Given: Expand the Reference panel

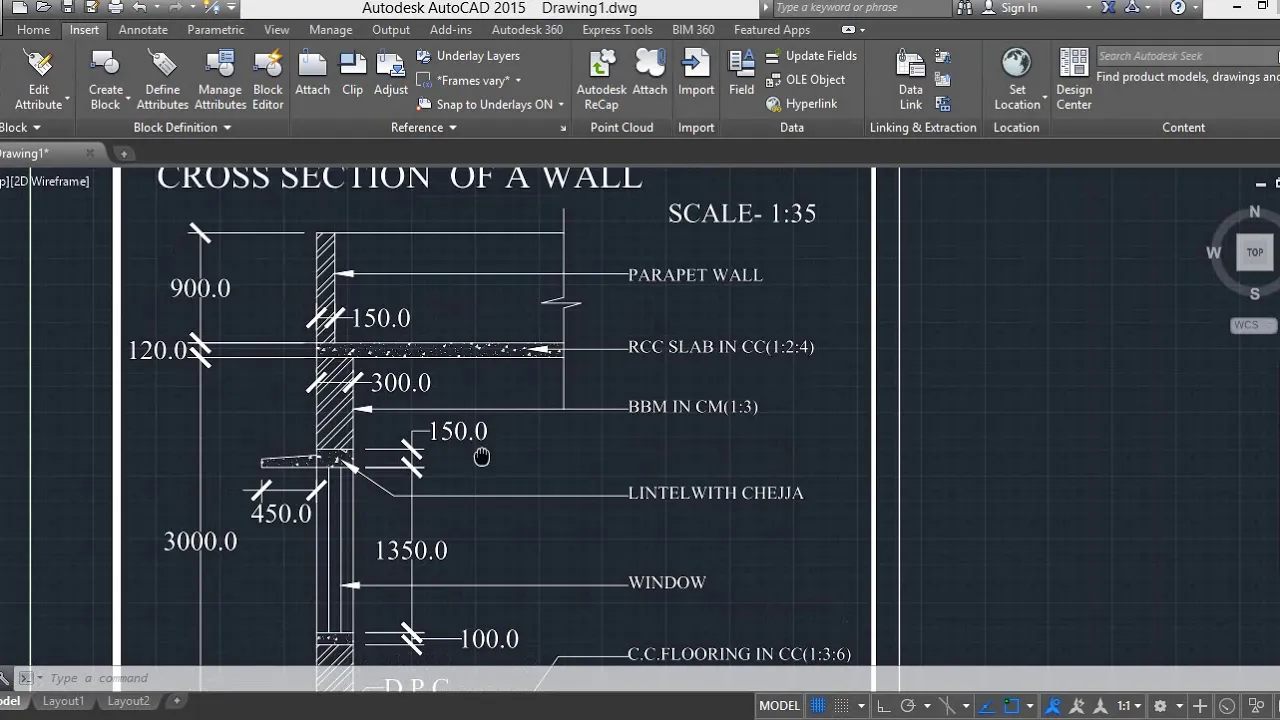Looking at the screenshot, I should [452, 127].
